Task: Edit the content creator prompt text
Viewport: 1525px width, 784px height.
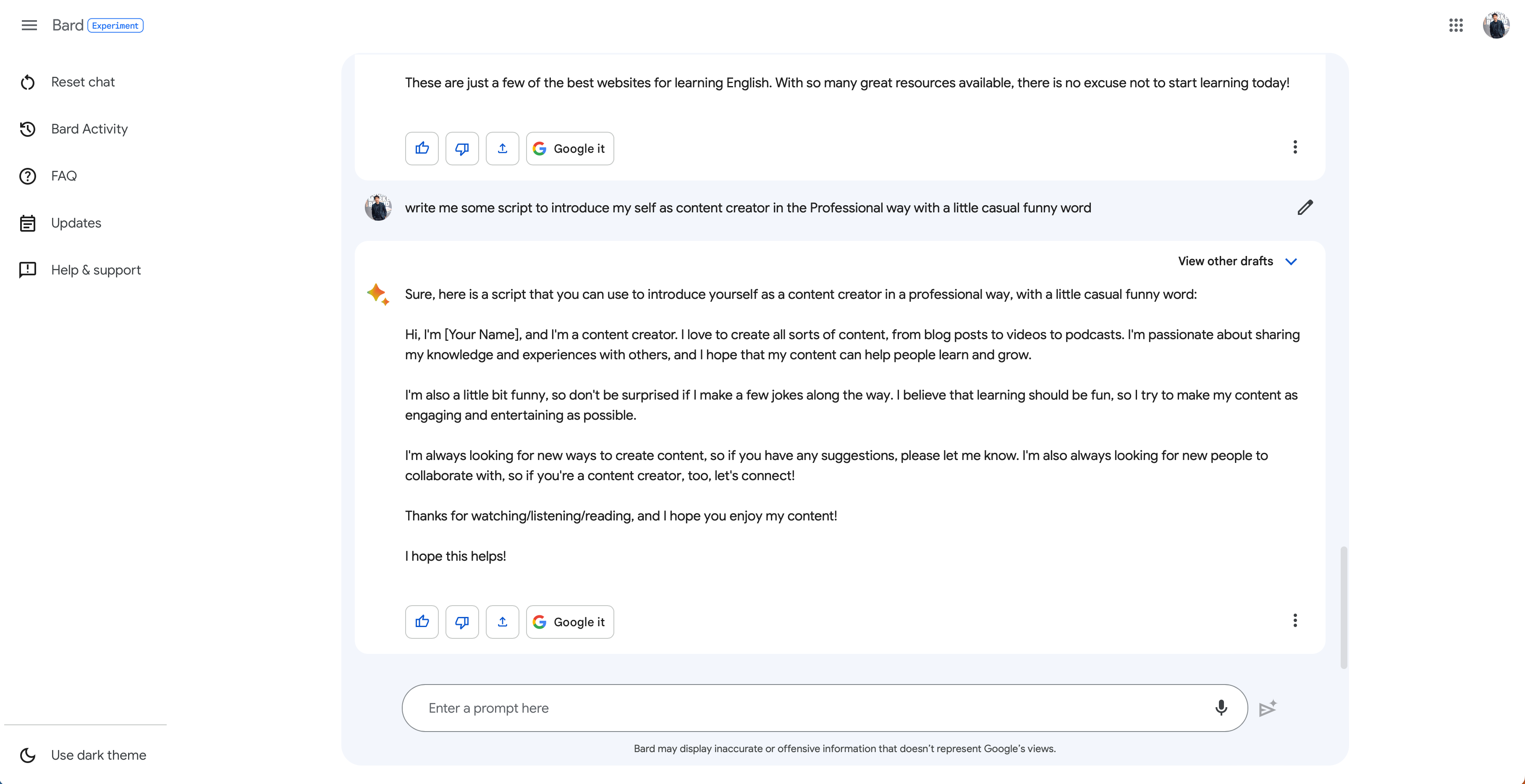Action: click(x=1305, y=208)
